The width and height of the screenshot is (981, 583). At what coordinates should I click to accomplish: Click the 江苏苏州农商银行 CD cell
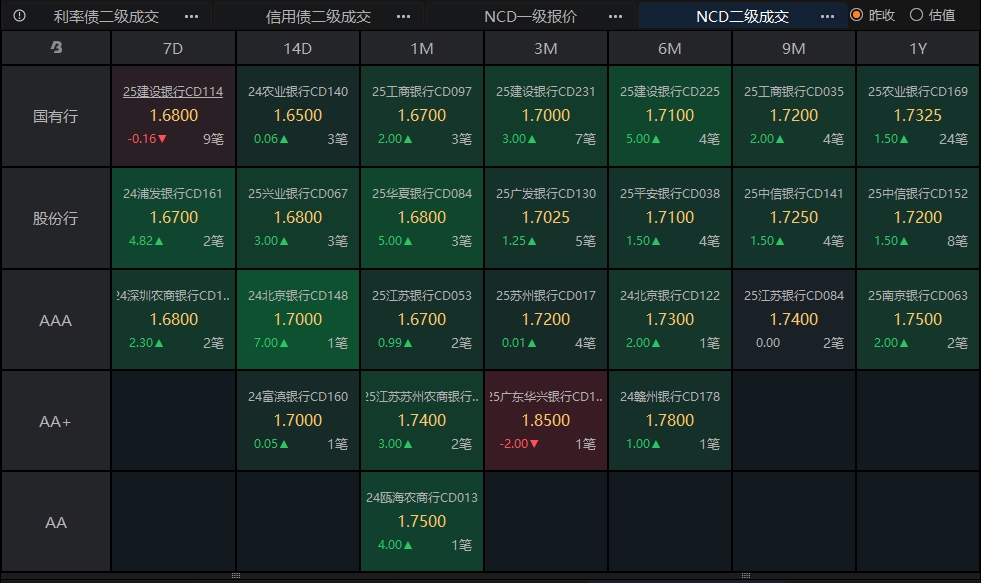[422, 421]
